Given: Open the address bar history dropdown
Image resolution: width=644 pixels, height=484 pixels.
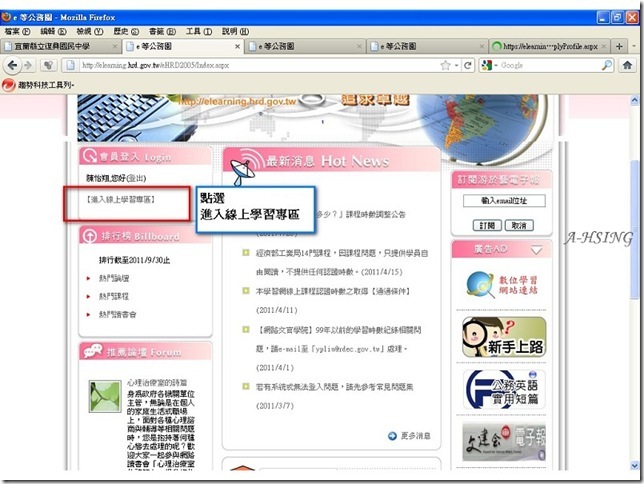Looking at the screenshot, I should click(457, 66).
